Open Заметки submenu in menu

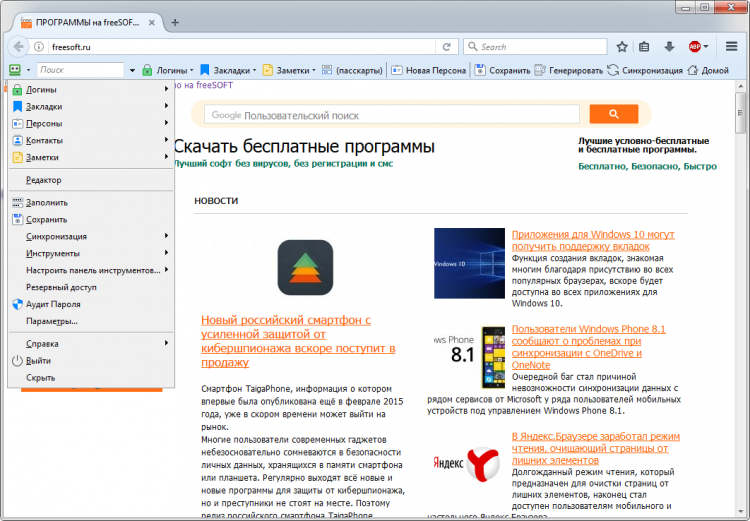tap(91, 157)
